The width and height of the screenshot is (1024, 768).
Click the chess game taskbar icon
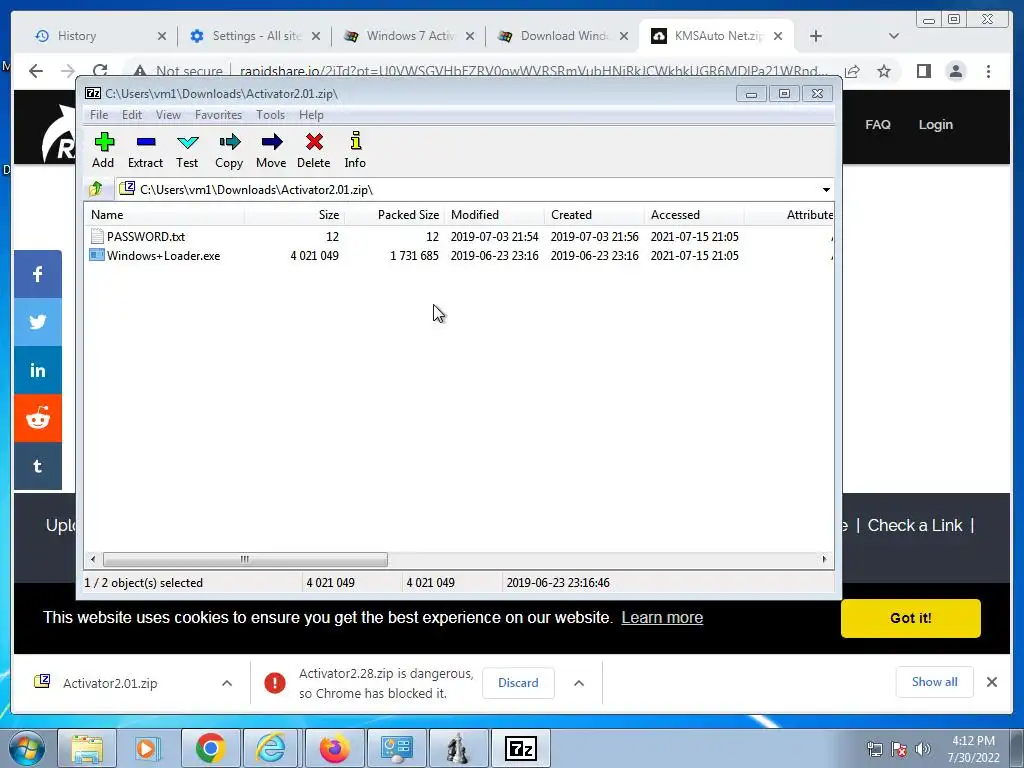(x=458, y=748)
